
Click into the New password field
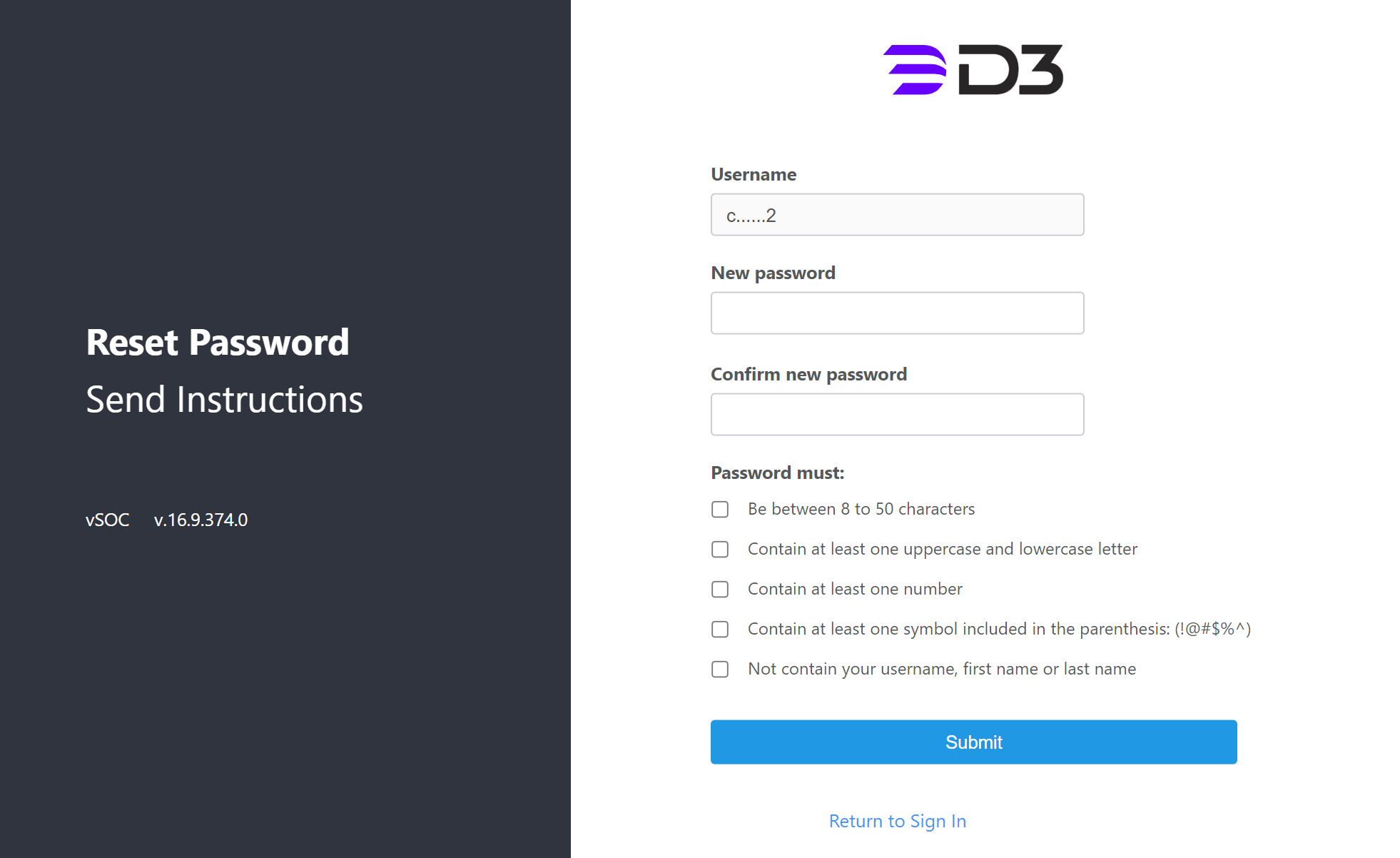point(897,313)
